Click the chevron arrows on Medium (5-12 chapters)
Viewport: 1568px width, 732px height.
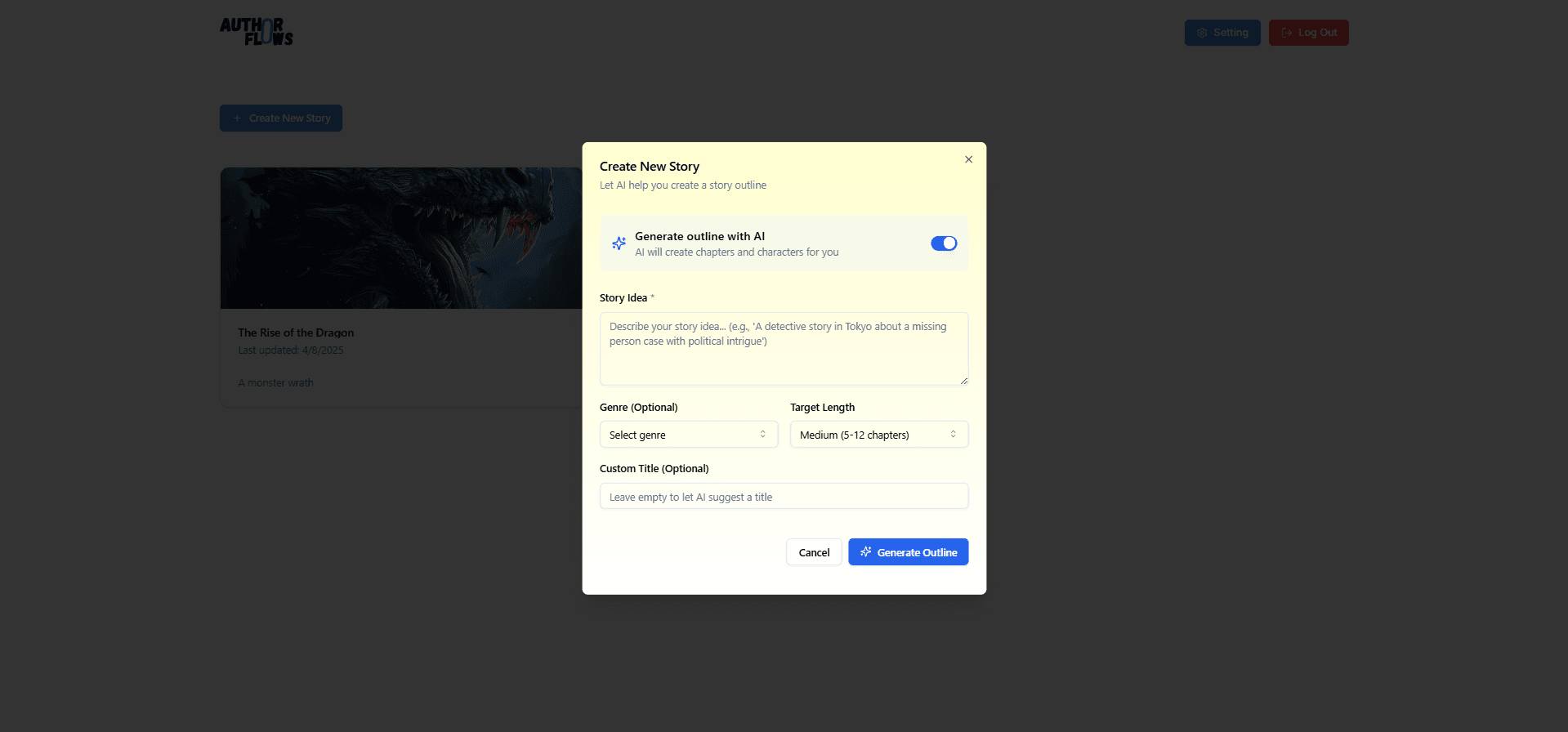953,435
